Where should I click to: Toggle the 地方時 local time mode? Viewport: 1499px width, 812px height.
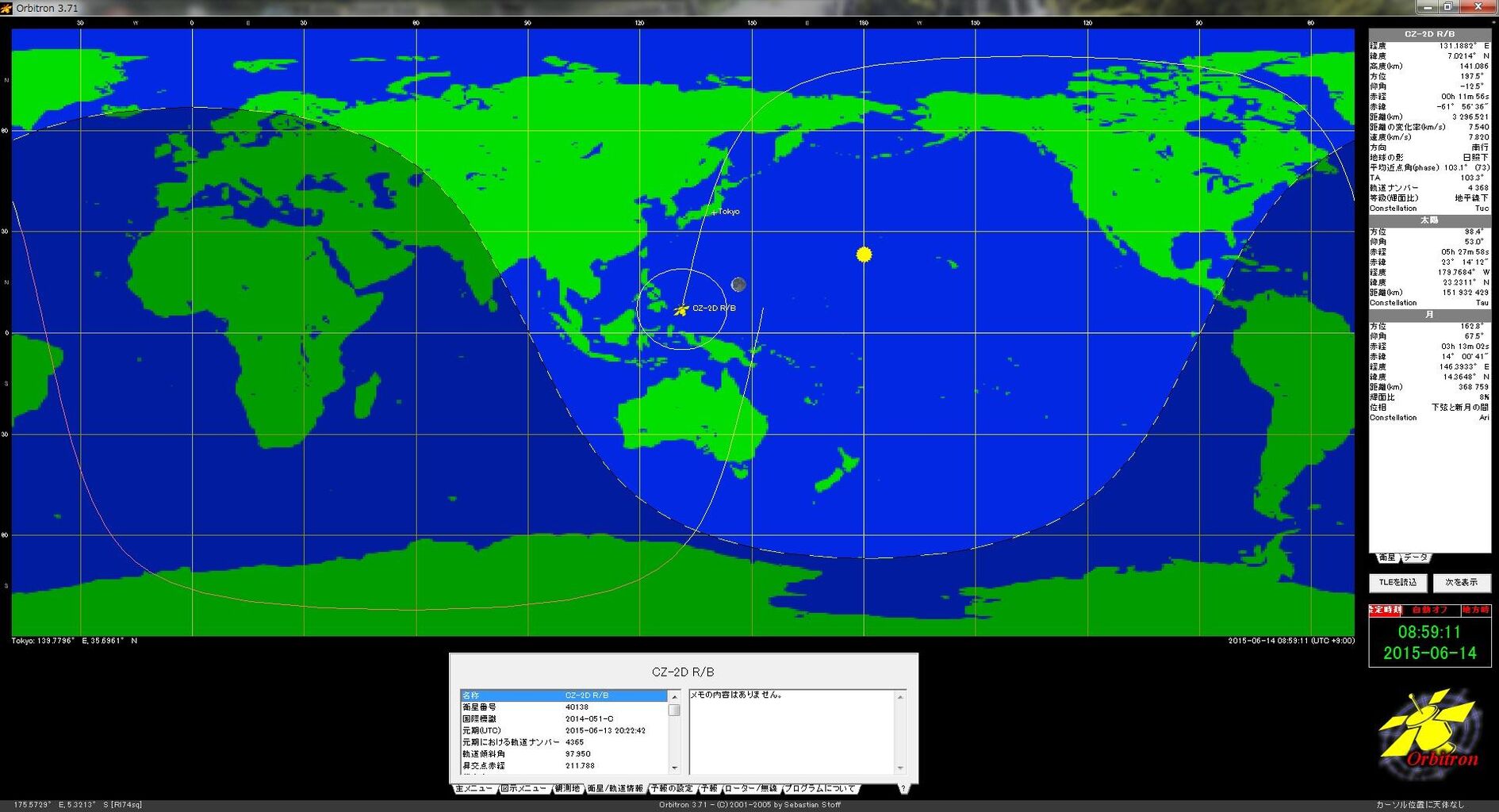pos(1476,610)
